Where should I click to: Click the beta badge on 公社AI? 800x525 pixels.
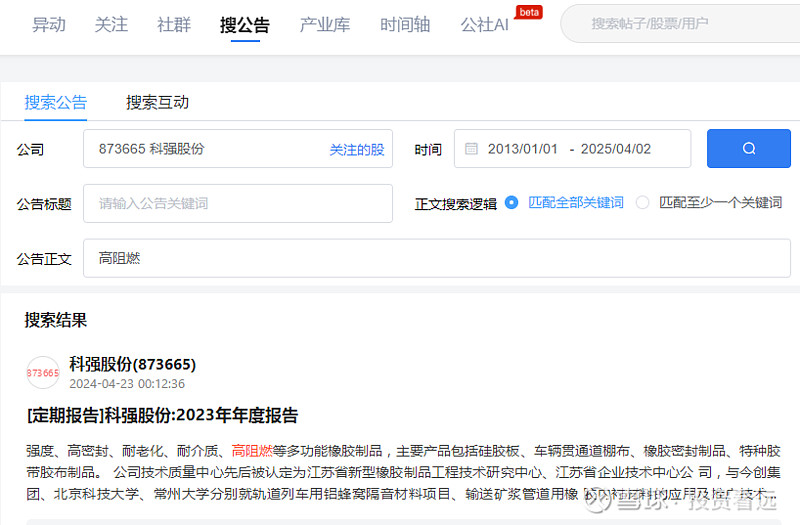(529, 12)
